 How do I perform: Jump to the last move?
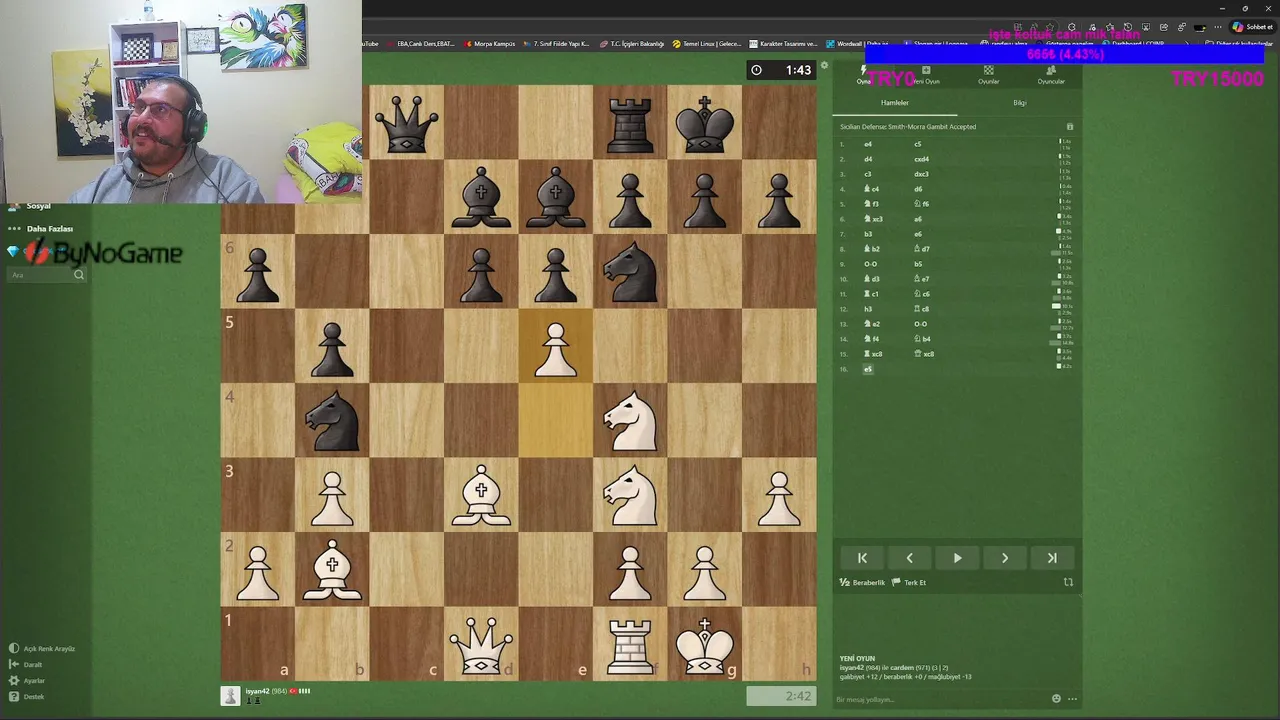[1052, 558]
